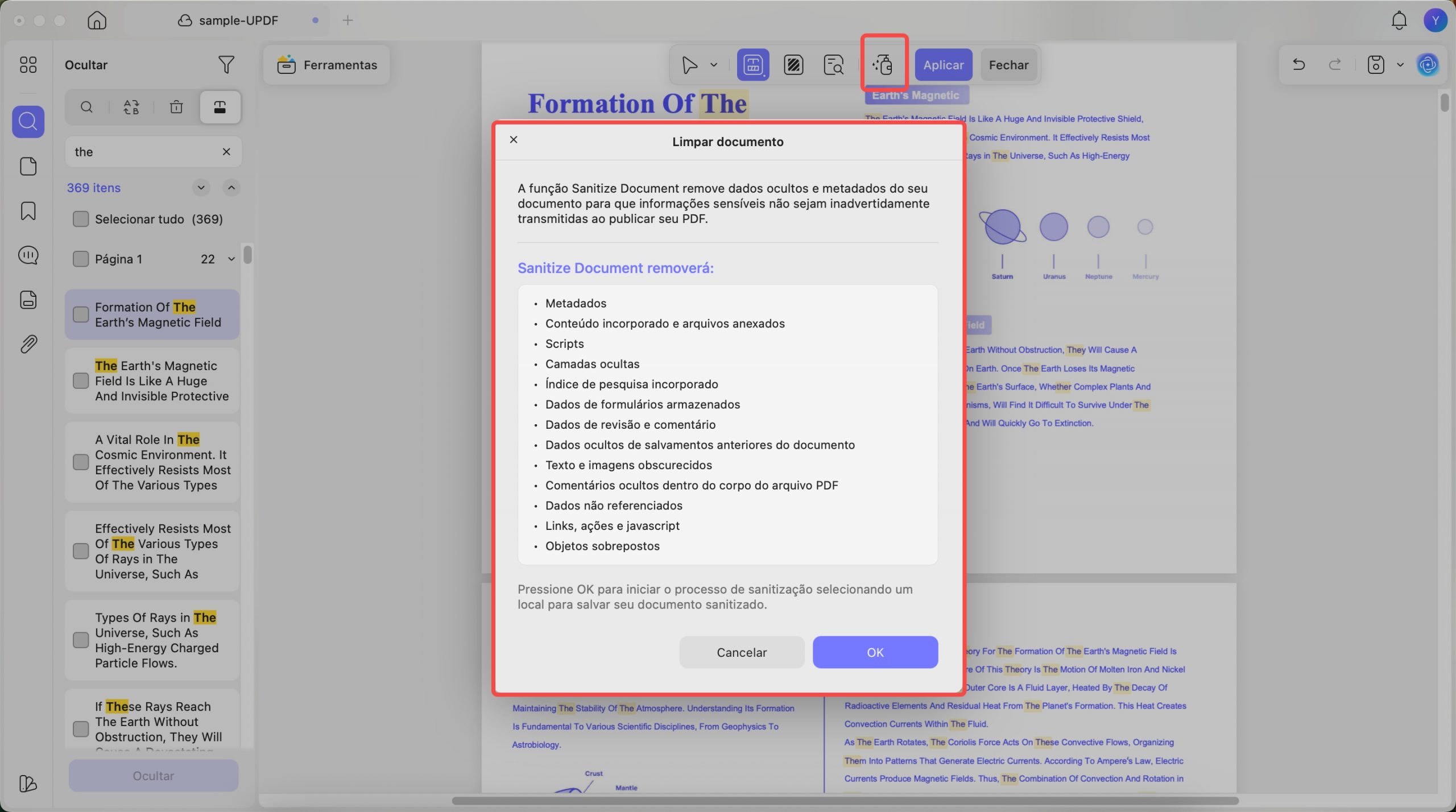Open the thumbnails grid icon in sidebar
Screen dimensions: 1456x812
pos(28,64)
